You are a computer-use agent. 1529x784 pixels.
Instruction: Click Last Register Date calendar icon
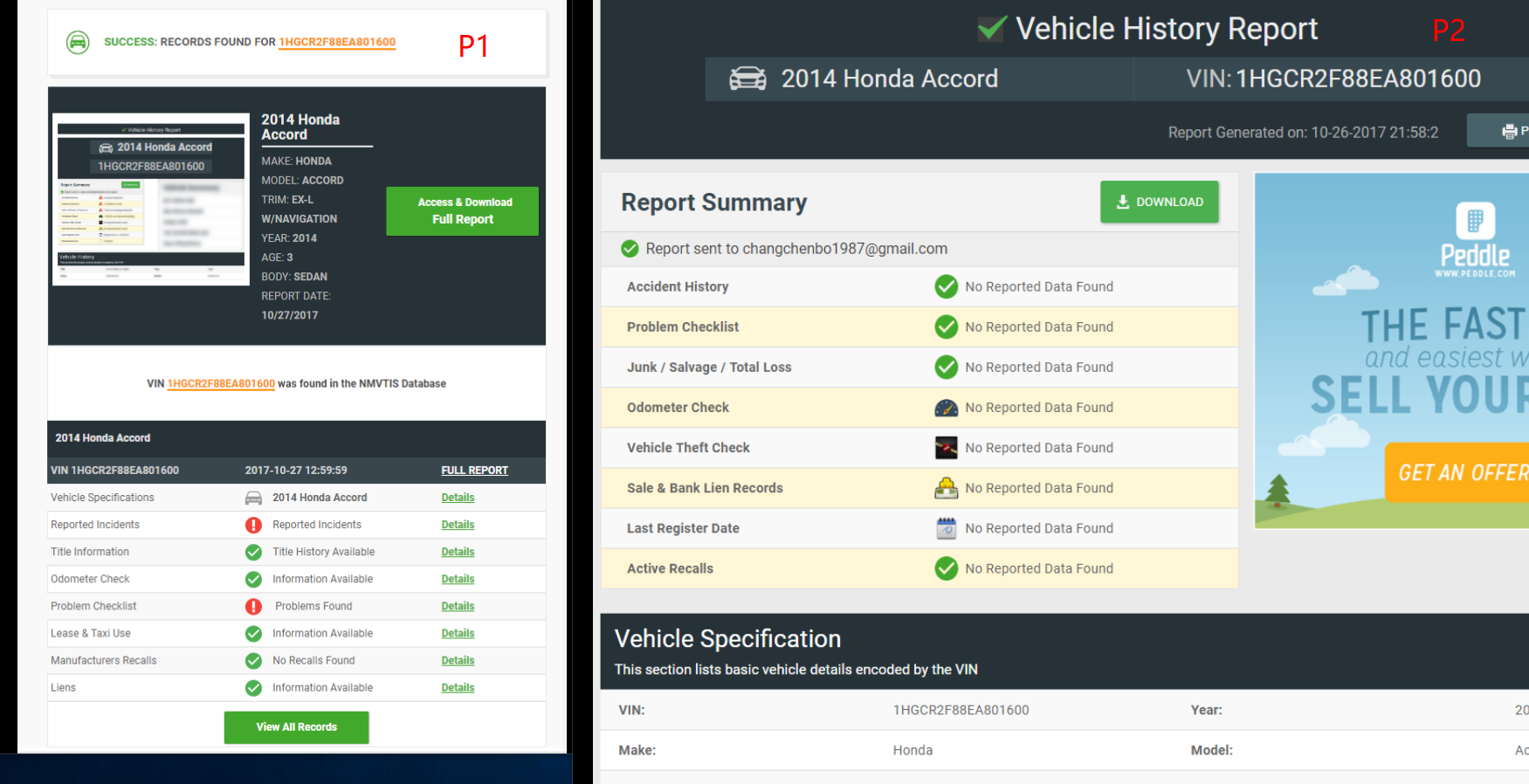pos(947,528)
